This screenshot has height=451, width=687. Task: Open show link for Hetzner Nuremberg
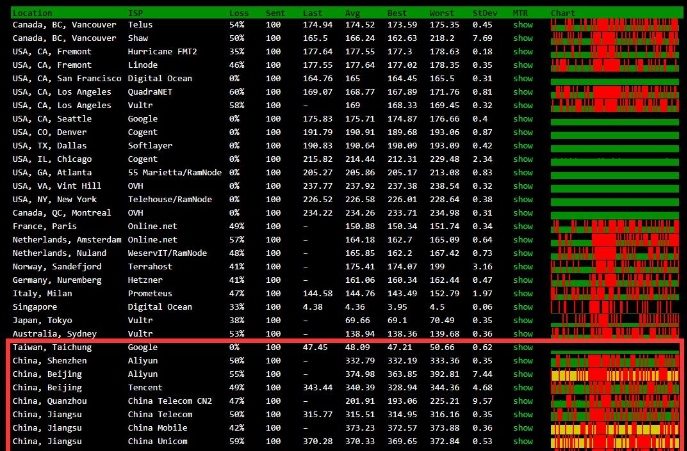pyautogui.click(x=523, y=280)
